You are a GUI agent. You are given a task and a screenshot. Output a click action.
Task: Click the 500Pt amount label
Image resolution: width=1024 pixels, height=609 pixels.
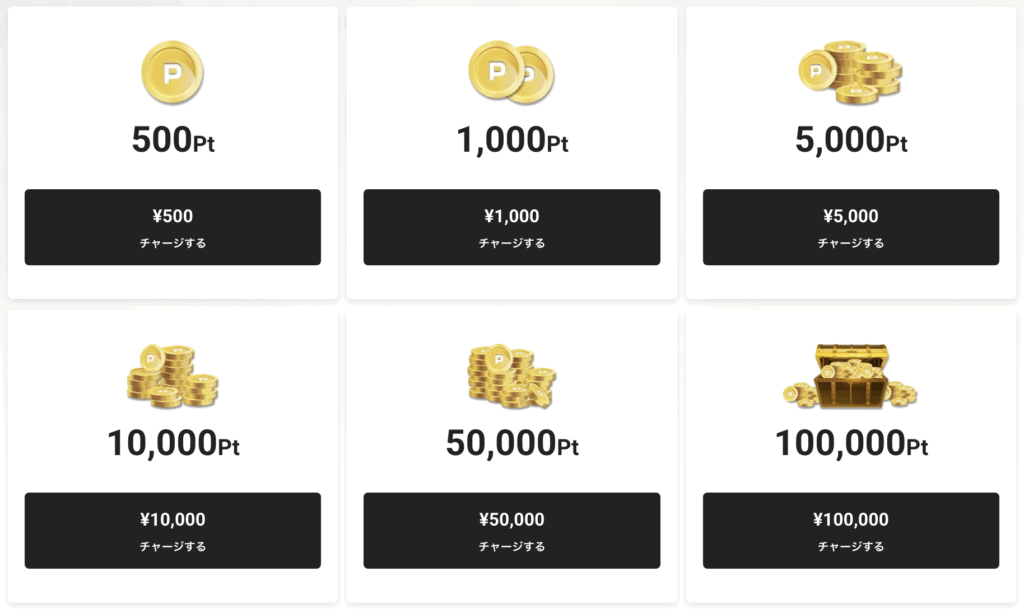(x=173, y=140)
